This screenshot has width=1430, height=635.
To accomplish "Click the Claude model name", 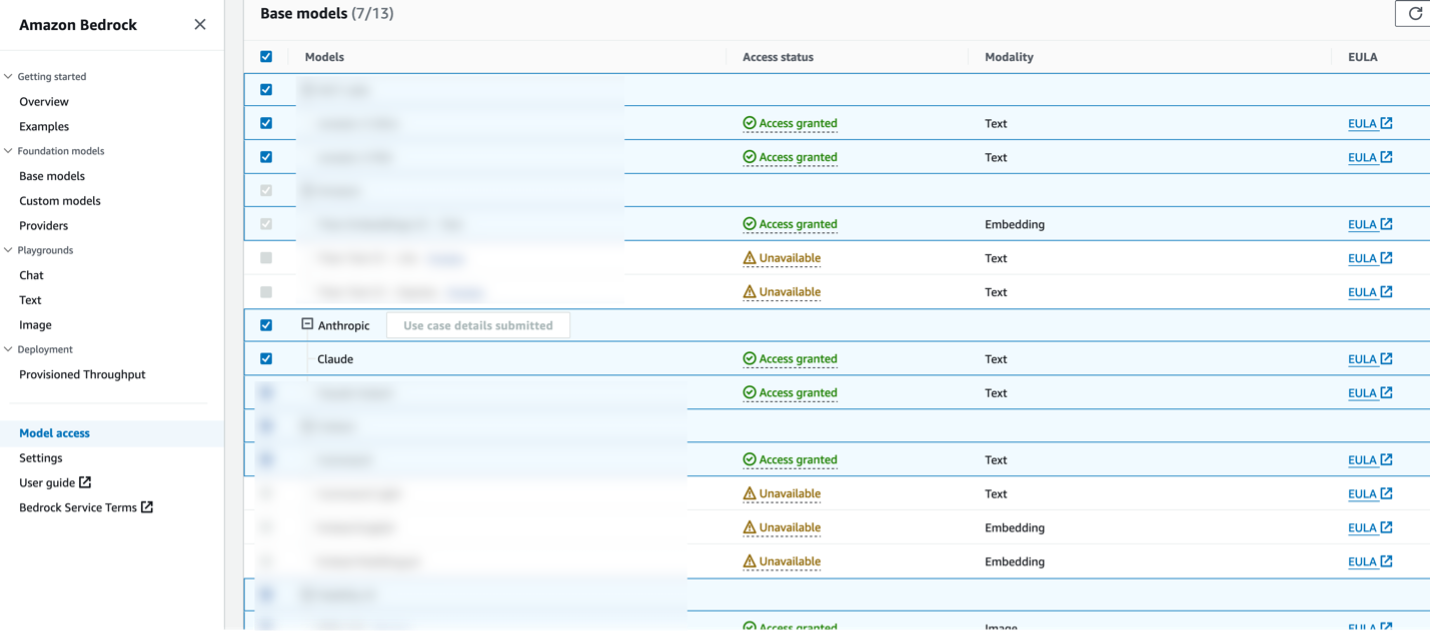I will [x=335, y=359].
